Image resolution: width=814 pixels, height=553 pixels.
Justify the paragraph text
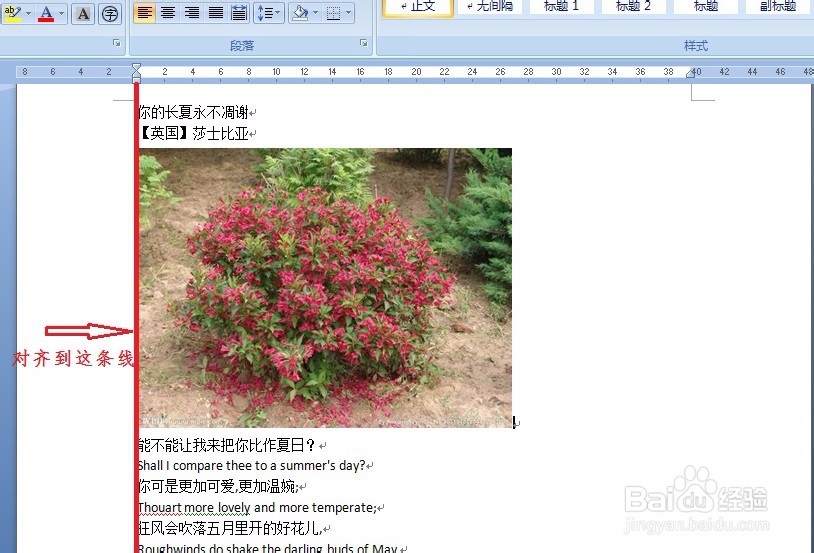click(215, 12)
